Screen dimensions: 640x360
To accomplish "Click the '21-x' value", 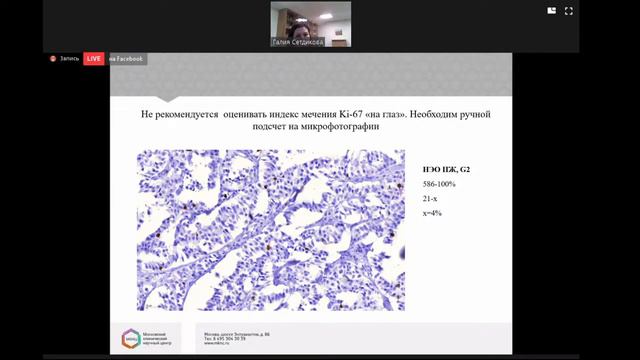I will [x=430, y=199].
